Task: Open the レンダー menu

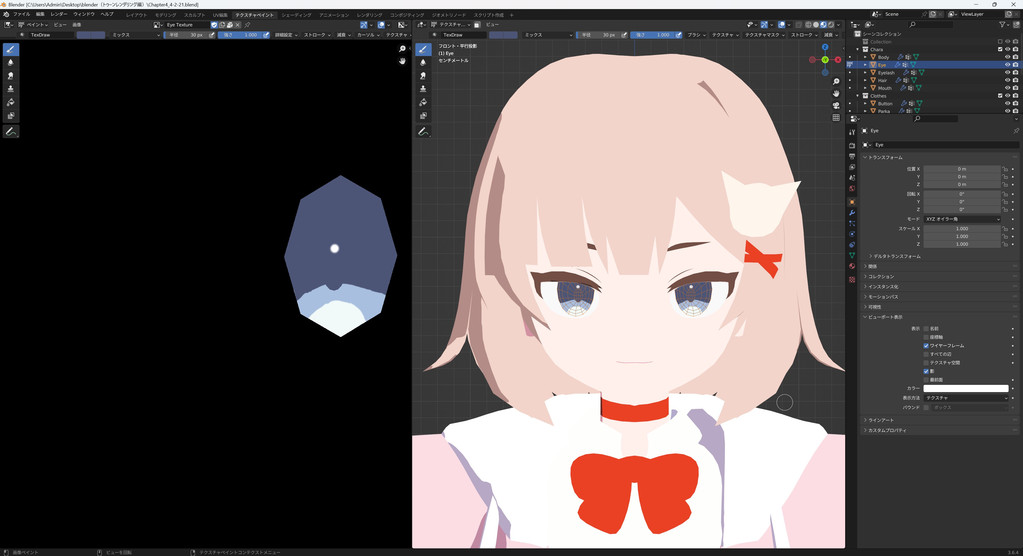Action: (58, 14)
